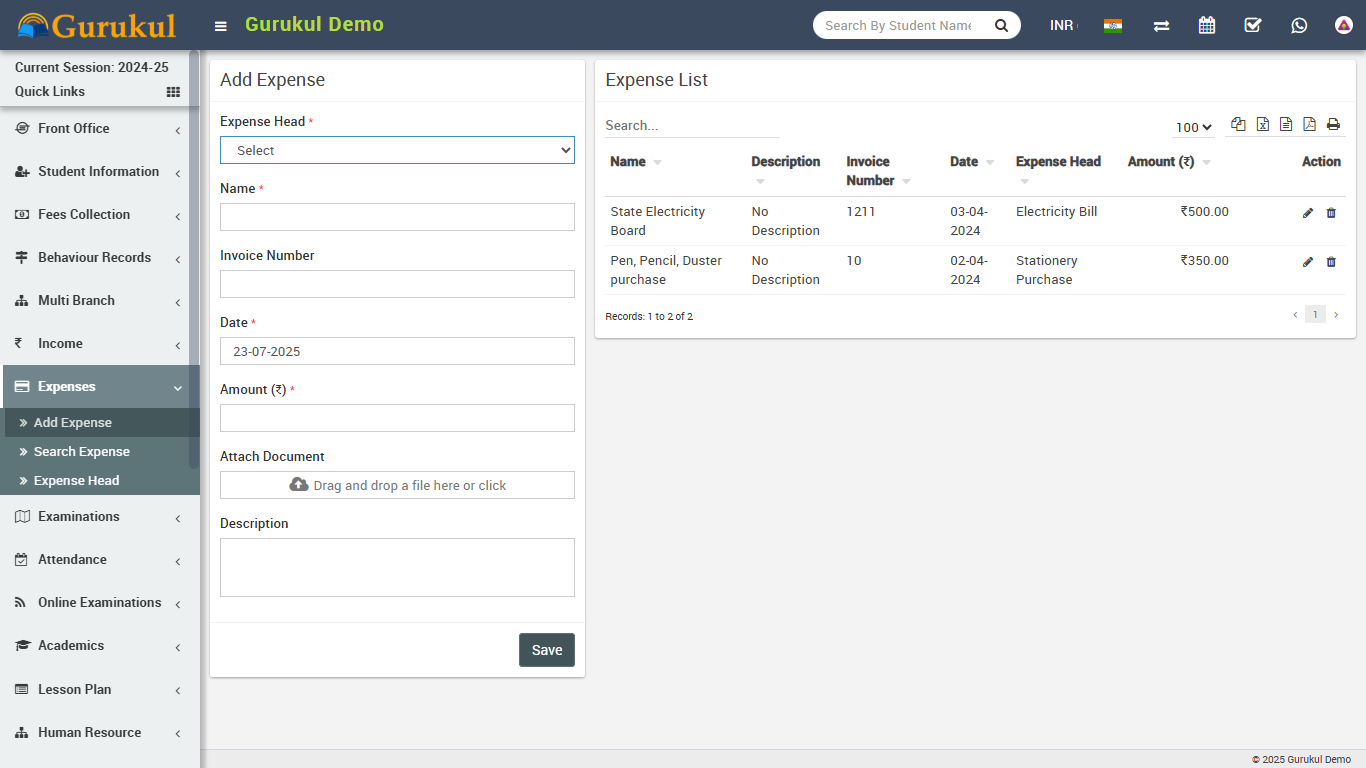
Task: Open the 100 records-per-page dropdown
Action: [1193, 127]
